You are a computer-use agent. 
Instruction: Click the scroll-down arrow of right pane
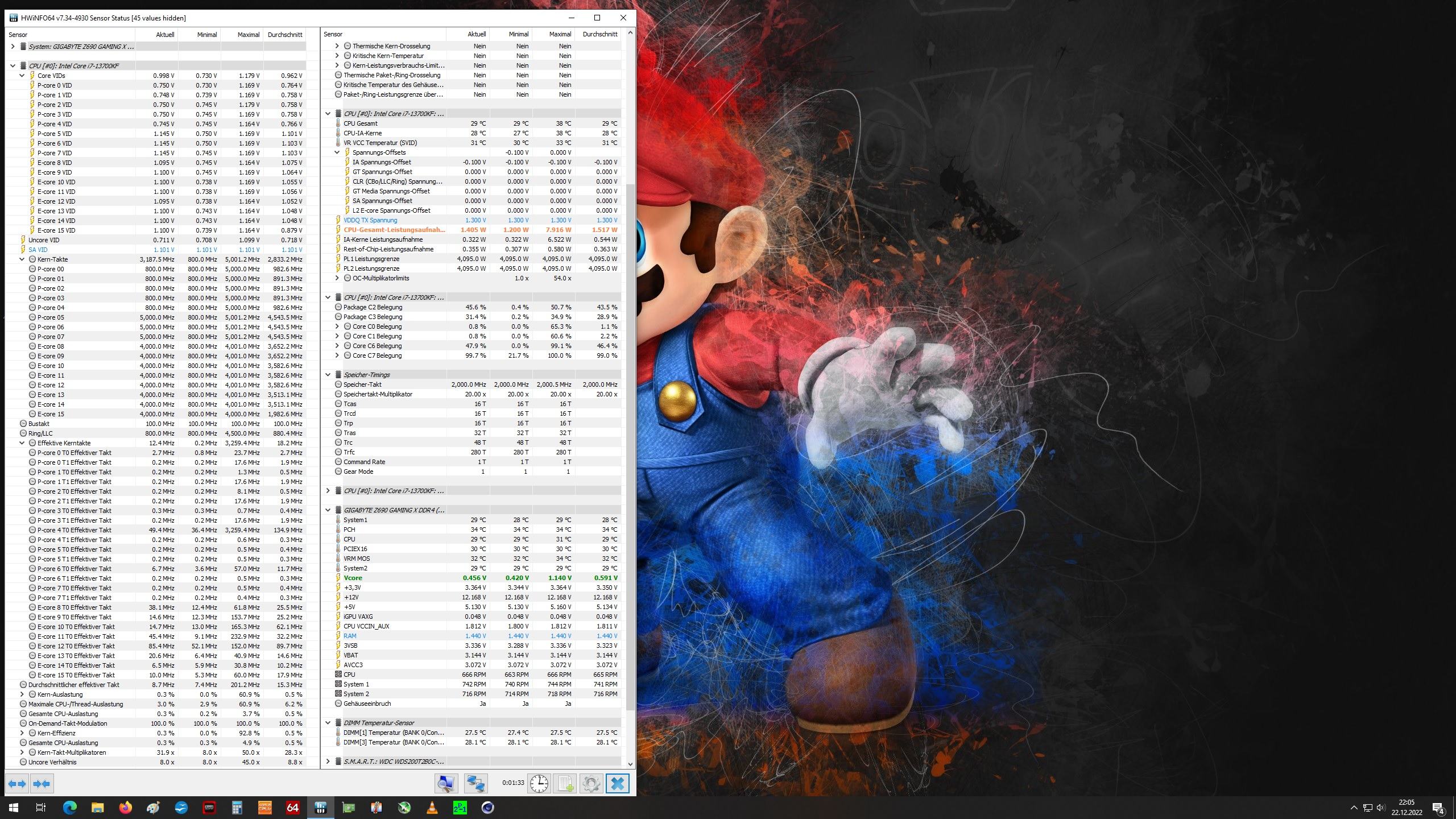630,764
